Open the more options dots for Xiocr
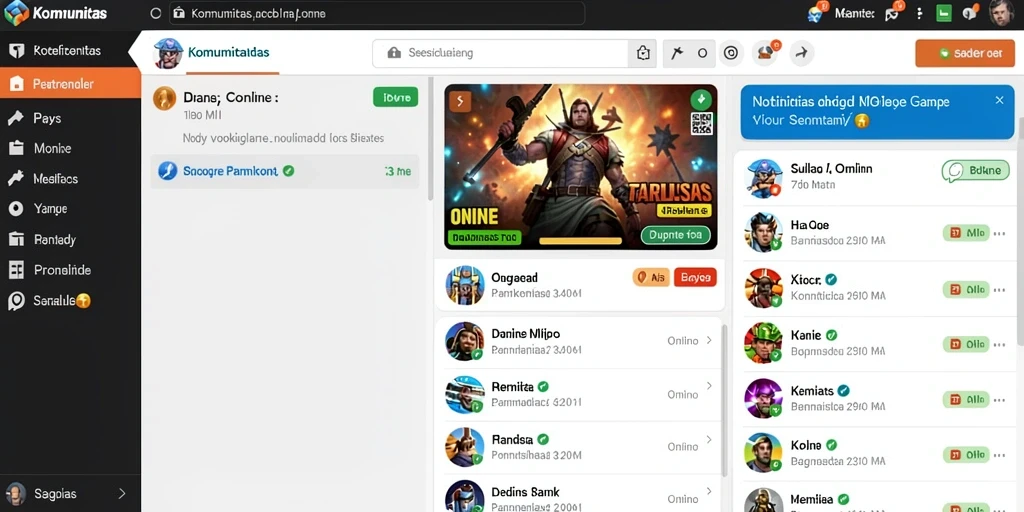The image size is (1024, 512). [x=1000, y=289]
